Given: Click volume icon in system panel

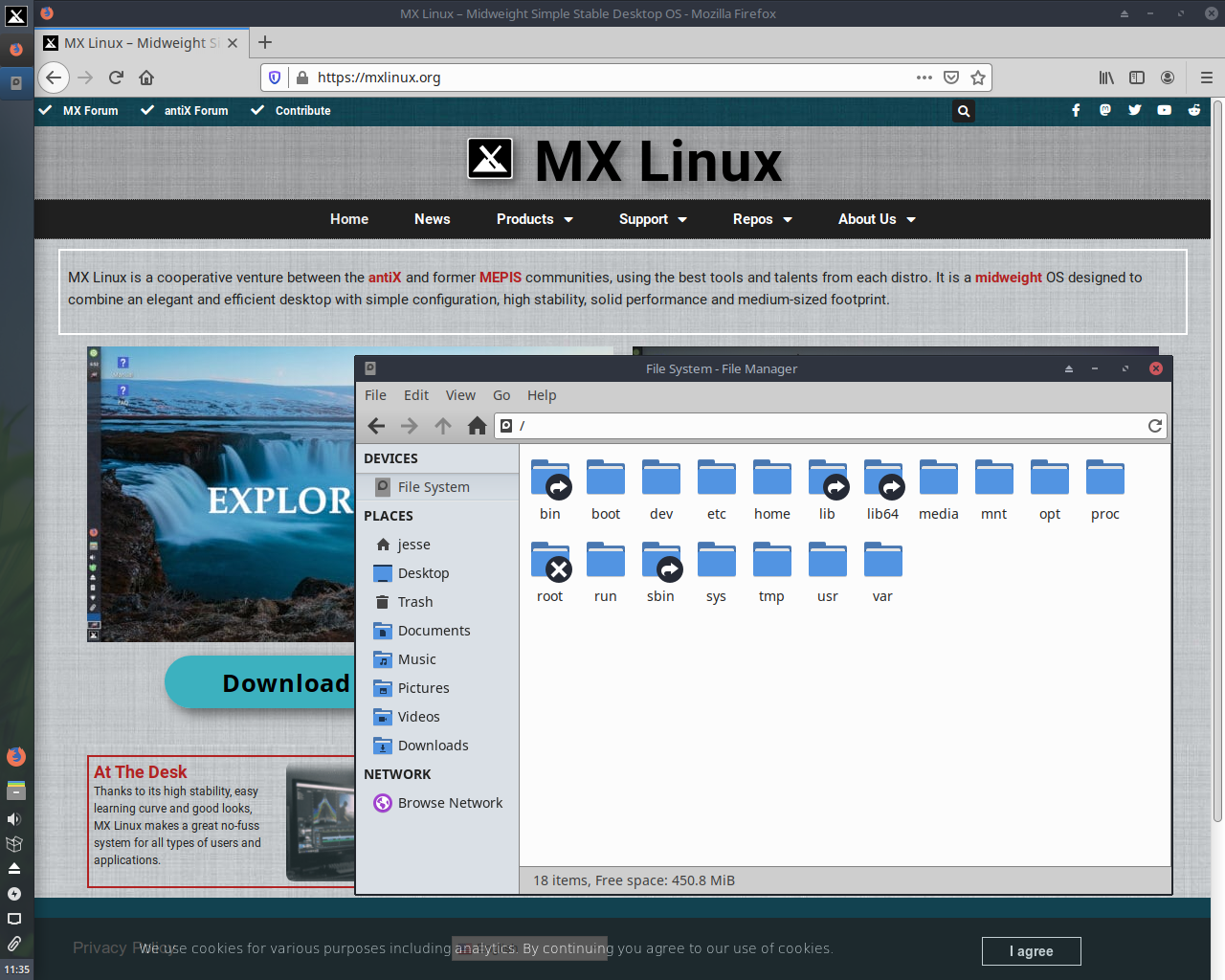Looking at the screenshot, I should tap(14, 819).
